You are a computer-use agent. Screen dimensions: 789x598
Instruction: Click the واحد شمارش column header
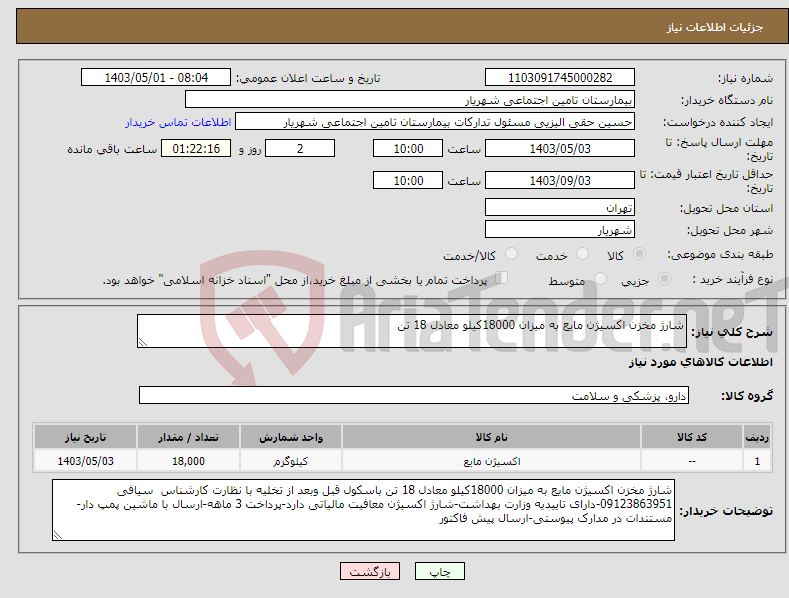(x=291, y=437)
